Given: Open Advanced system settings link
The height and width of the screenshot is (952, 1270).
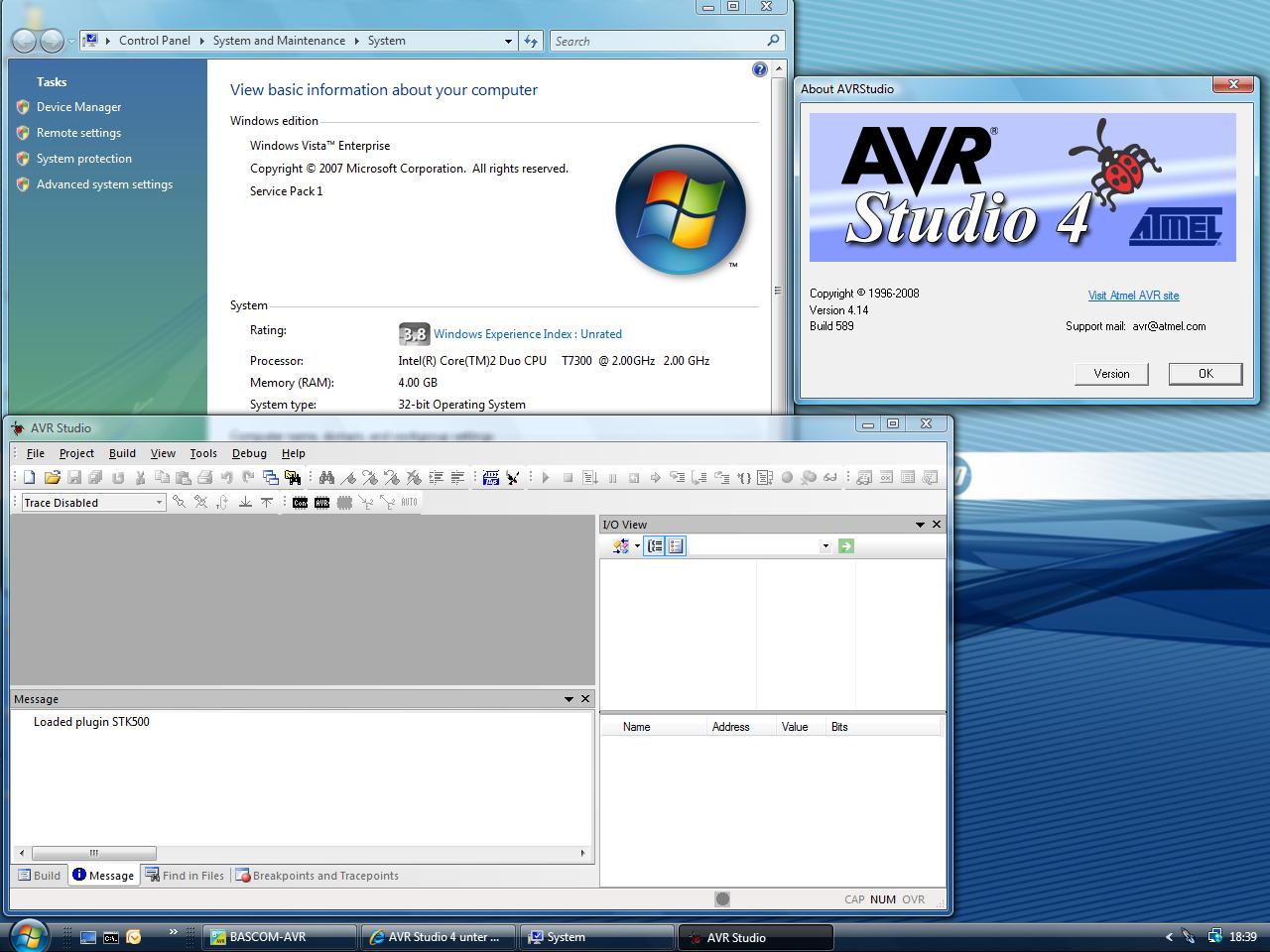Looking at the screenshot, I should (x=104, y=184).
